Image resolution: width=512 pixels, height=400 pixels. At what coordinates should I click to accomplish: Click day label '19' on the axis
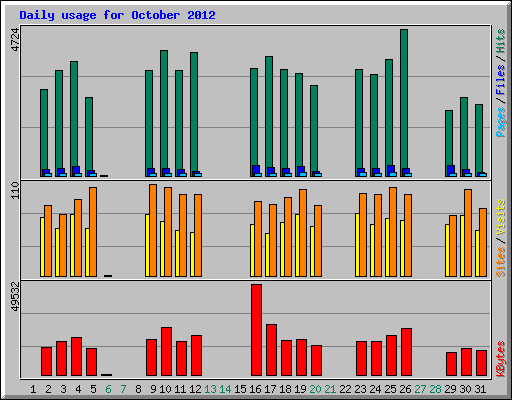pos(300,389)
